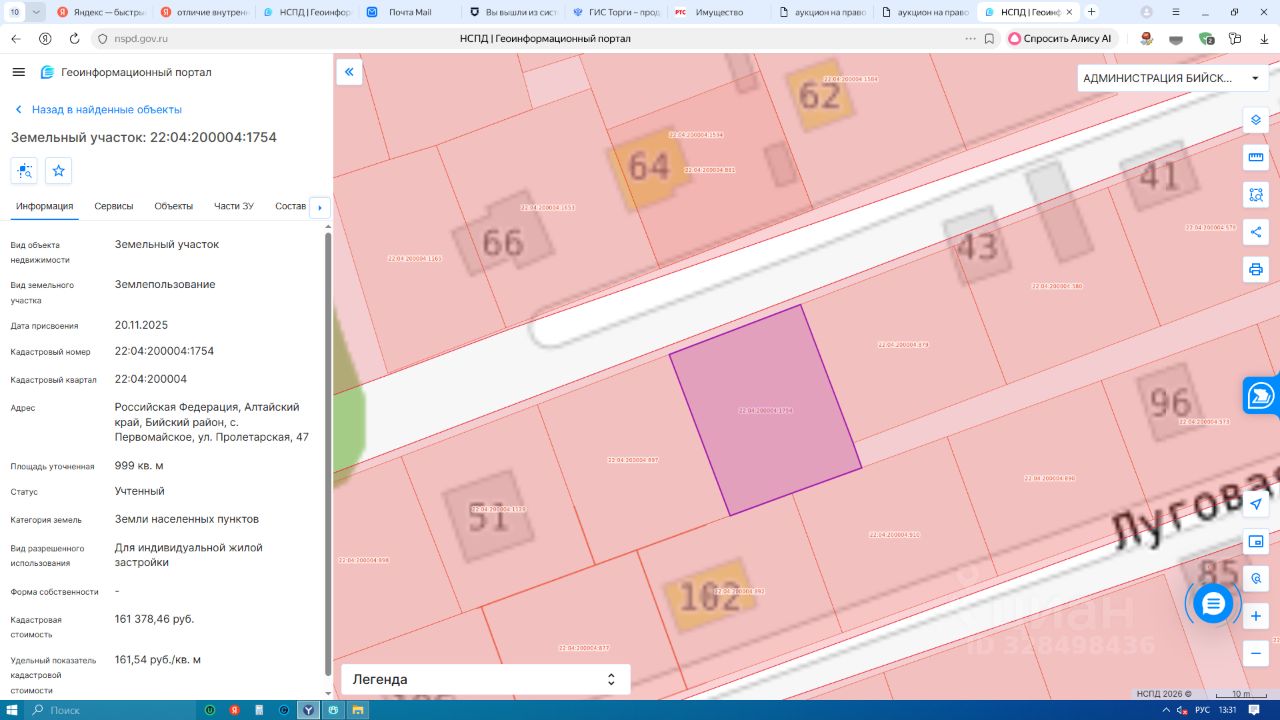The height and width of the screenshot is (720, 1280).
Task: Print the map with printer icon
Action: (x=1256, y=269)
